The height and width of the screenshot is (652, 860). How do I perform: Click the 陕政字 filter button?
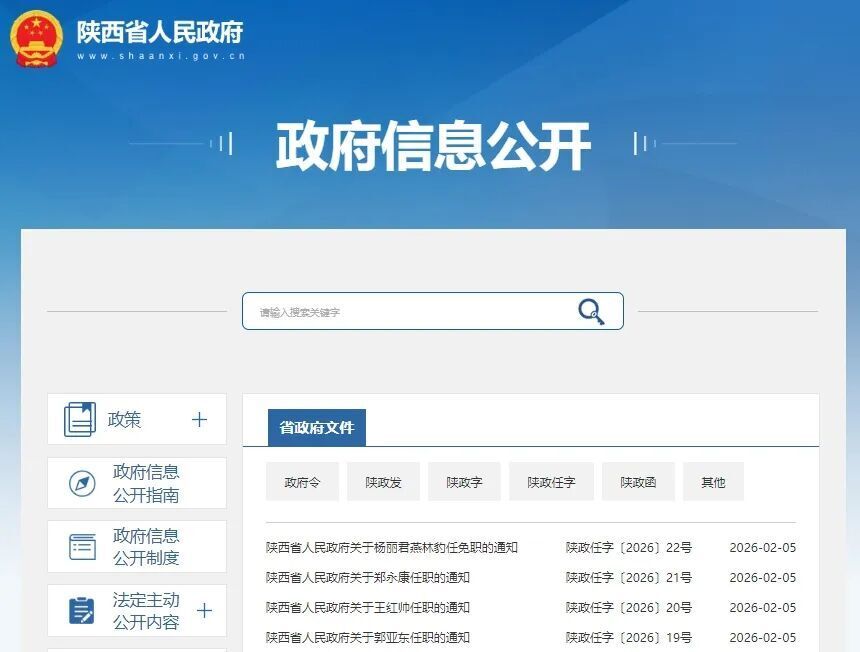click(463, 482)
